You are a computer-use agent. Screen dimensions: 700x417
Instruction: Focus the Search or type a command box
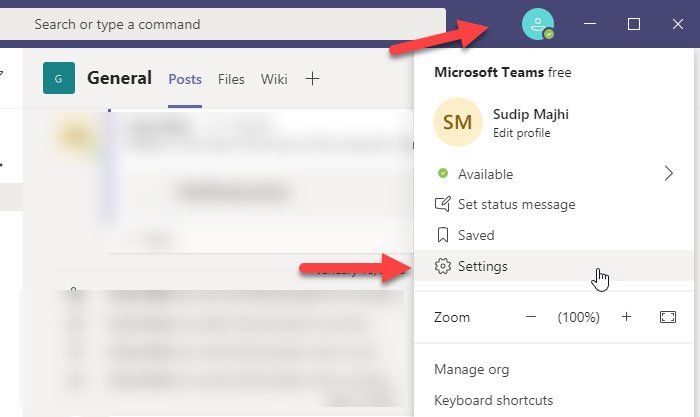[x=222, y=24]
